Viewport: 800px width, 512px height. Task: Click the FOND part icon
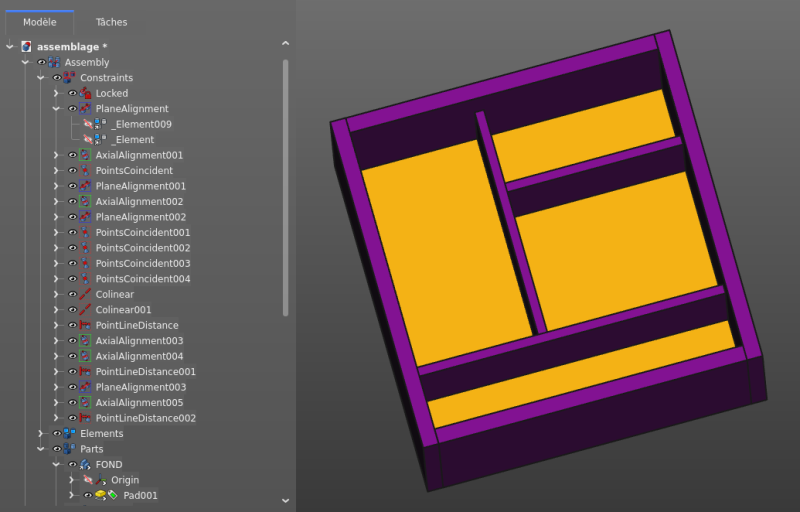click(x=85, y=464)
